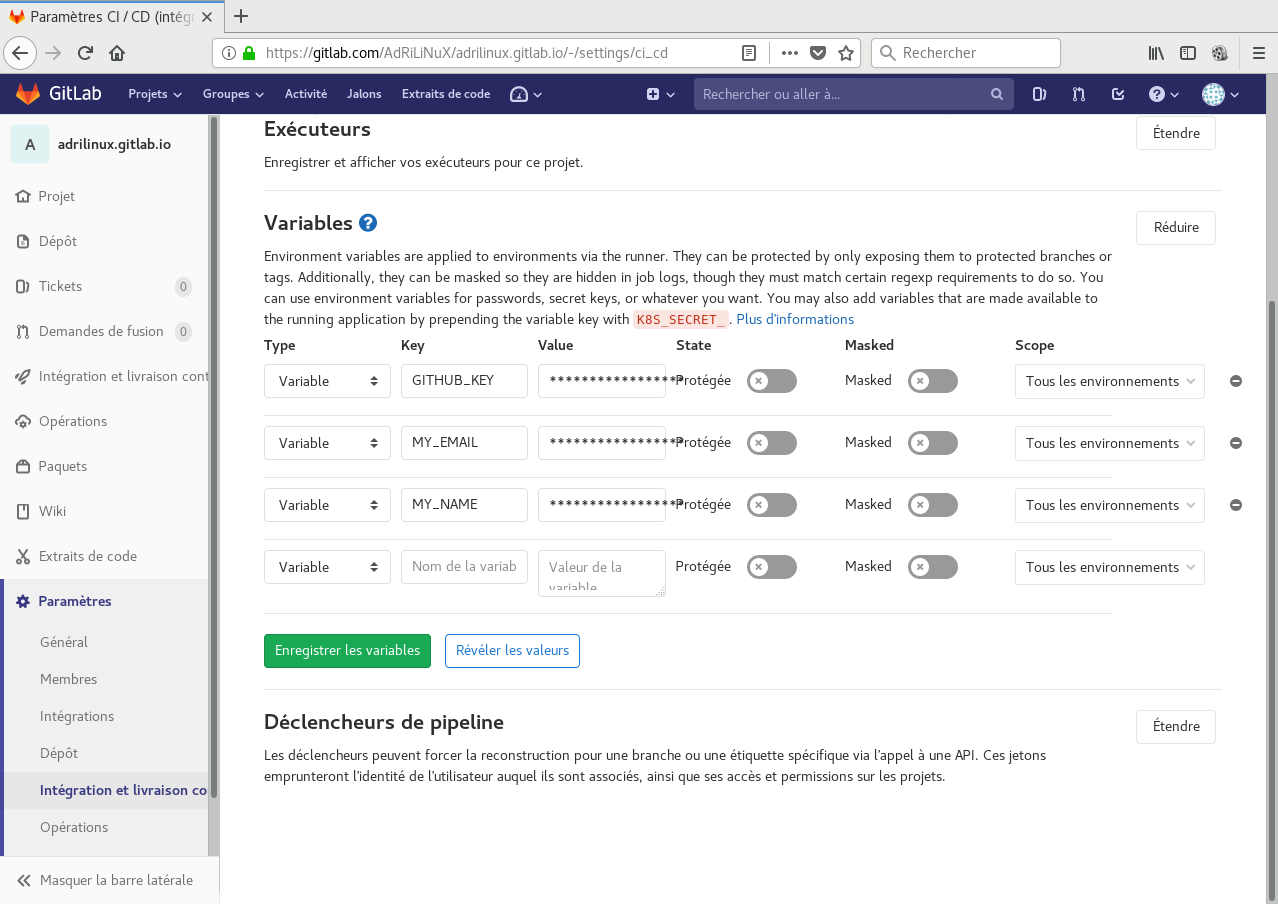The image size is (1278, 904).
Task: Toggle Masked for MY_NAME
Action: coord(933,505)
